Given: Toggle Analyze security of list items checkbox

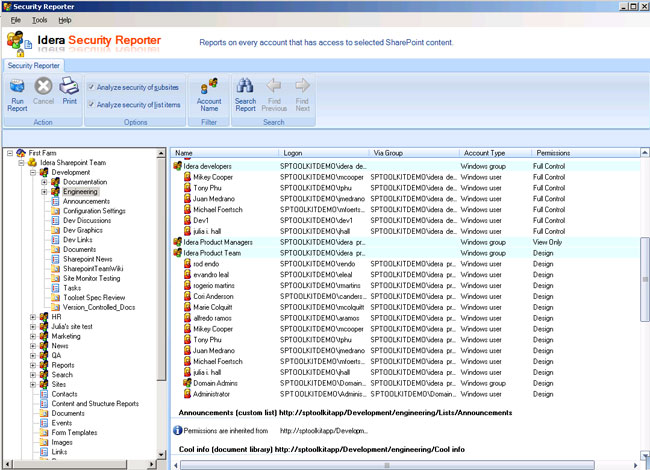Looking at the screenshot, I should (x=91, y=104).
